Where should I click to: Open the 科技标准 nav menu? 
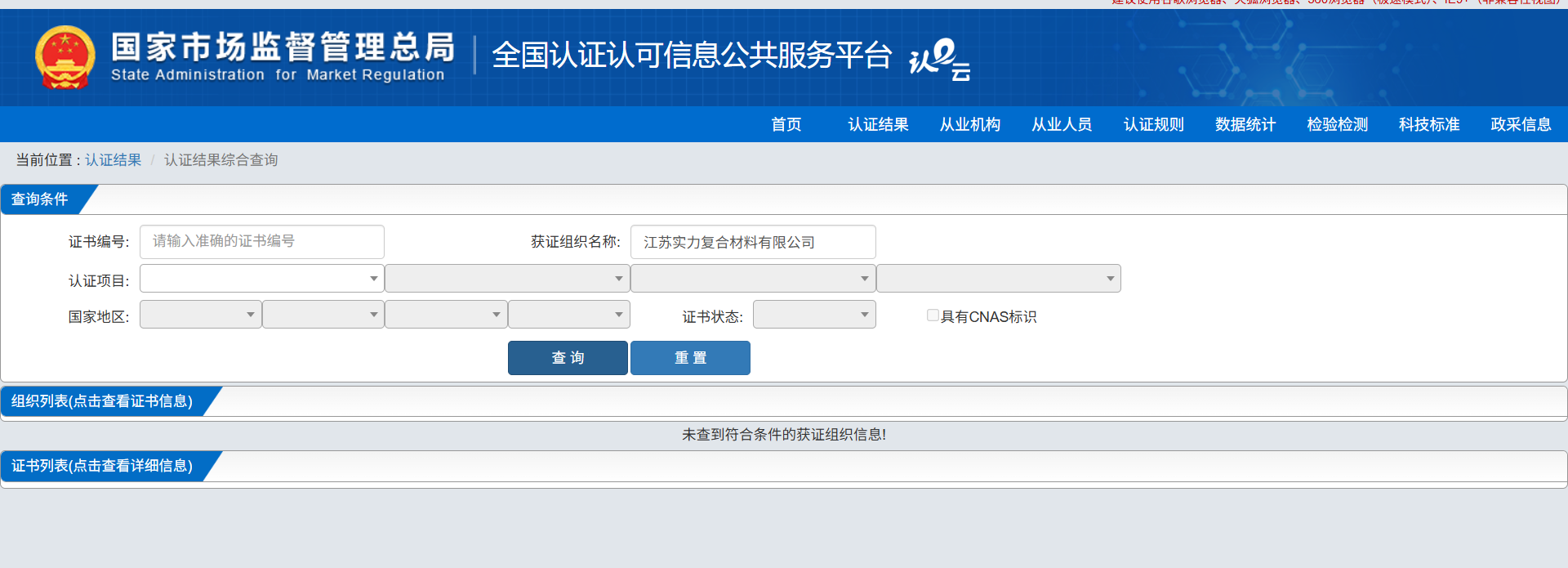click(x=1429, y=124)
